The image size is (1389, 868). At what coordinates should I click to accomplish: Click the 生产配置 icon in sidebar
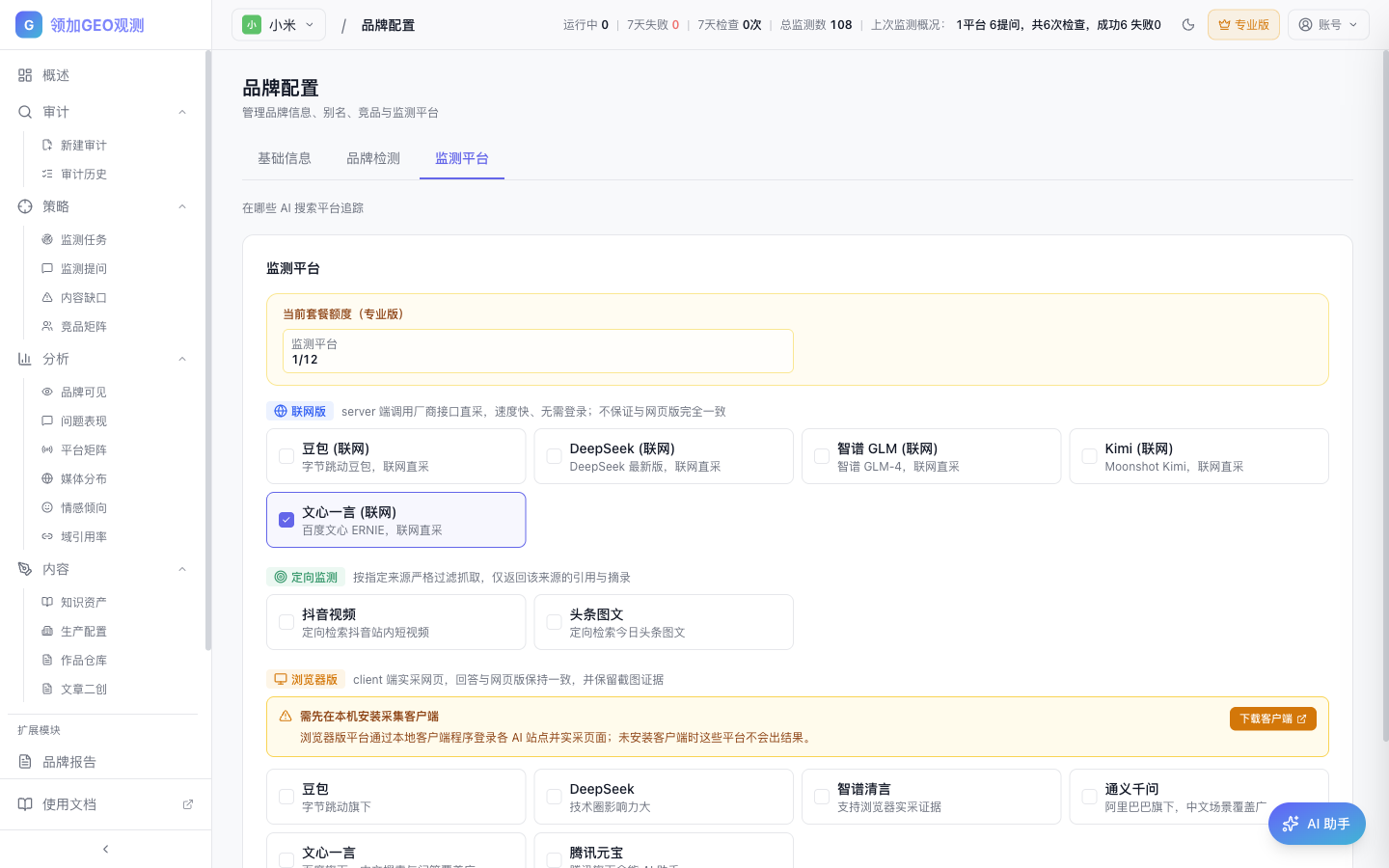coord(47,631)
